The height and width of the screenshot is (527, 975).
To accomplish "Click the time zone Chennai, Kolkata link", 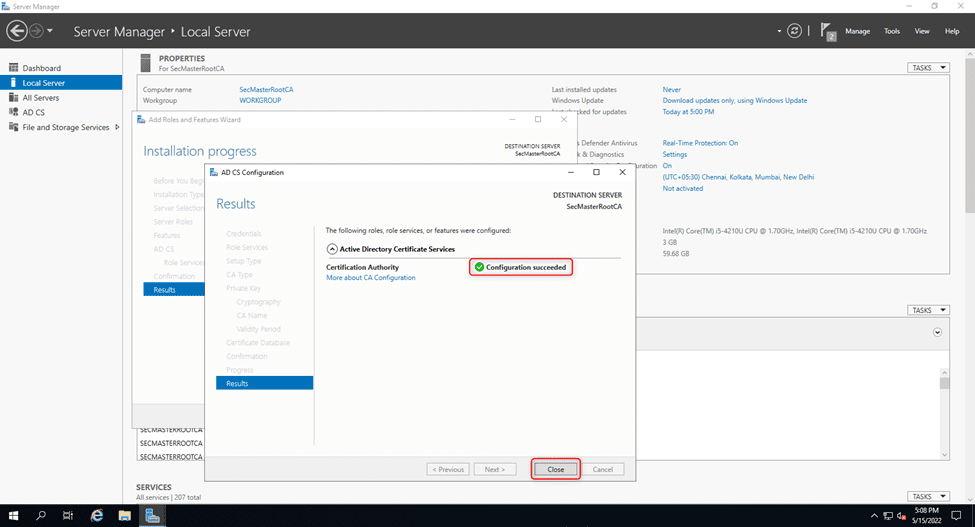I will click(x=738, y=177).
